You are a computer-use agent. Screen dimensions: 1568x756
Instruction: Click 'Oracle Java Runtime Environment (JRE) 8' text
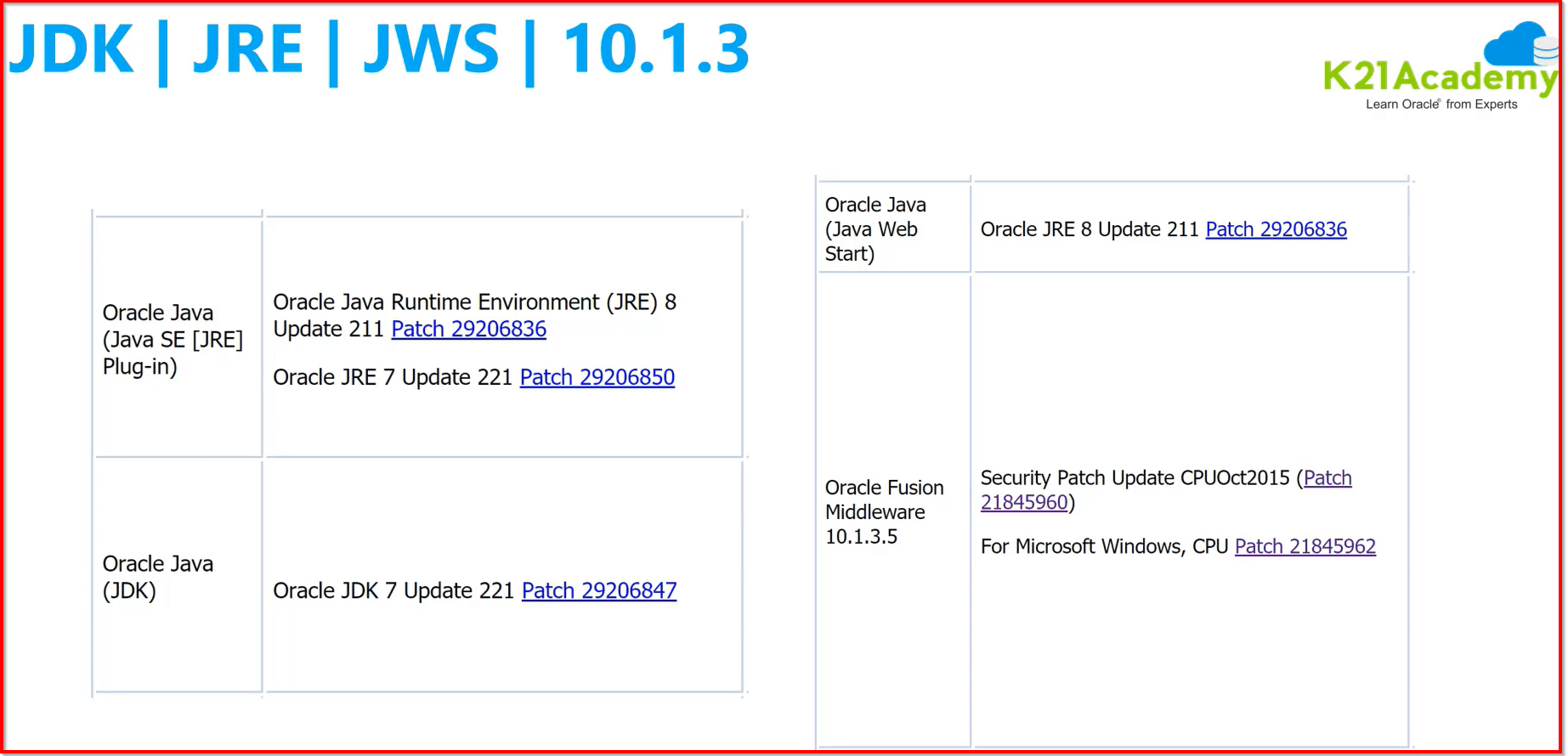click(474, 302)
